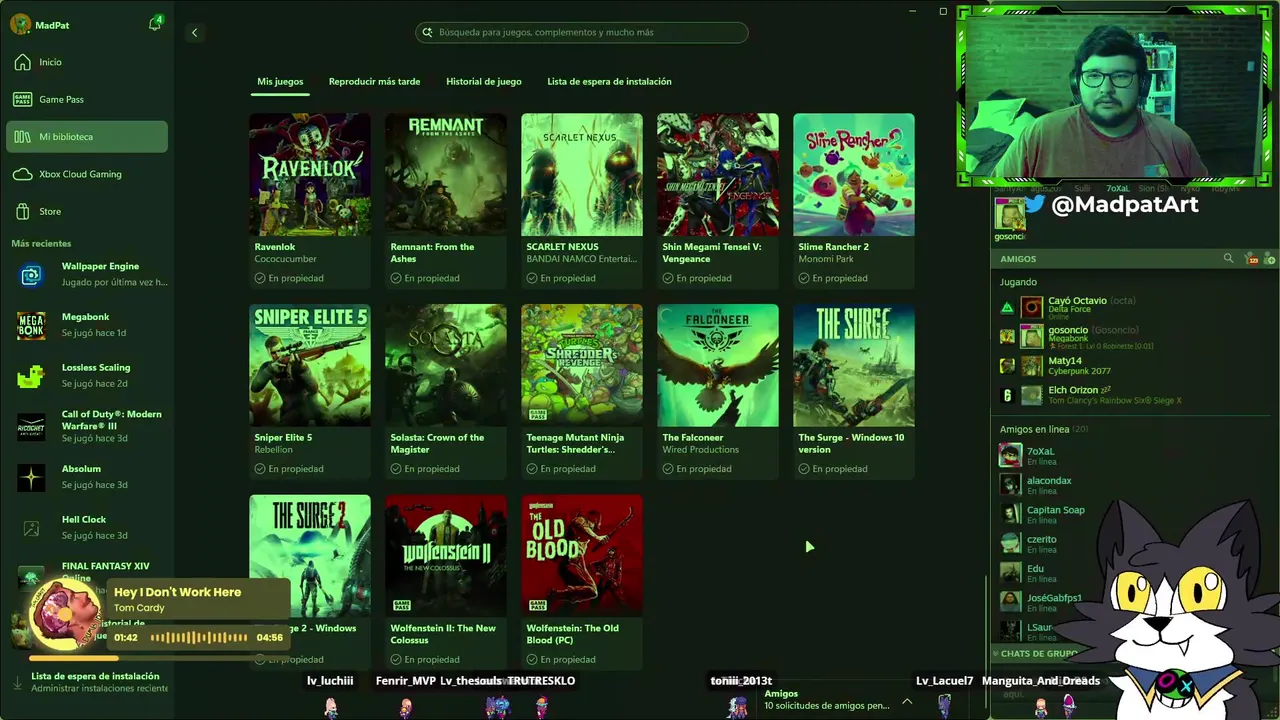Collapse Amigos en línea group

[1043, 429]
